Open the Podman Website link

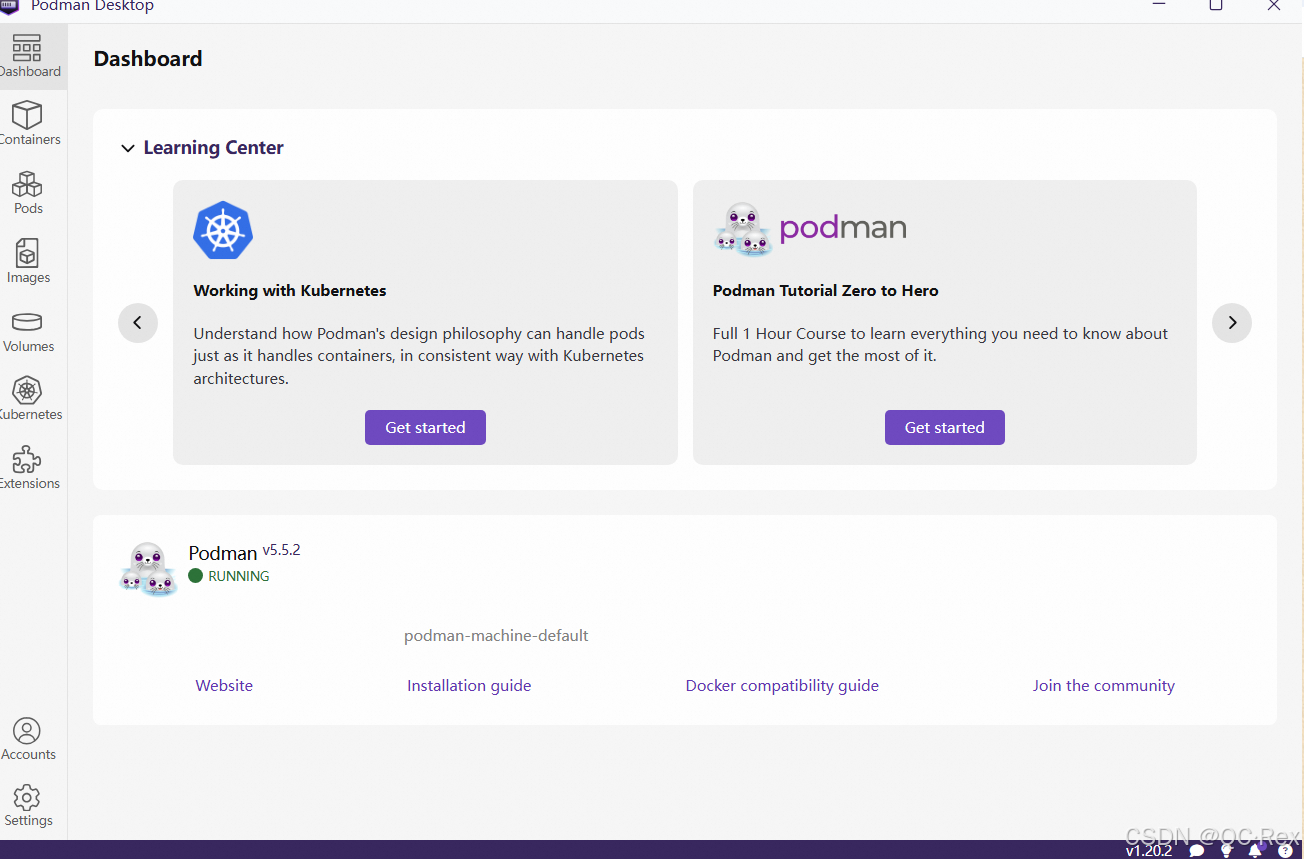[223, 685]
